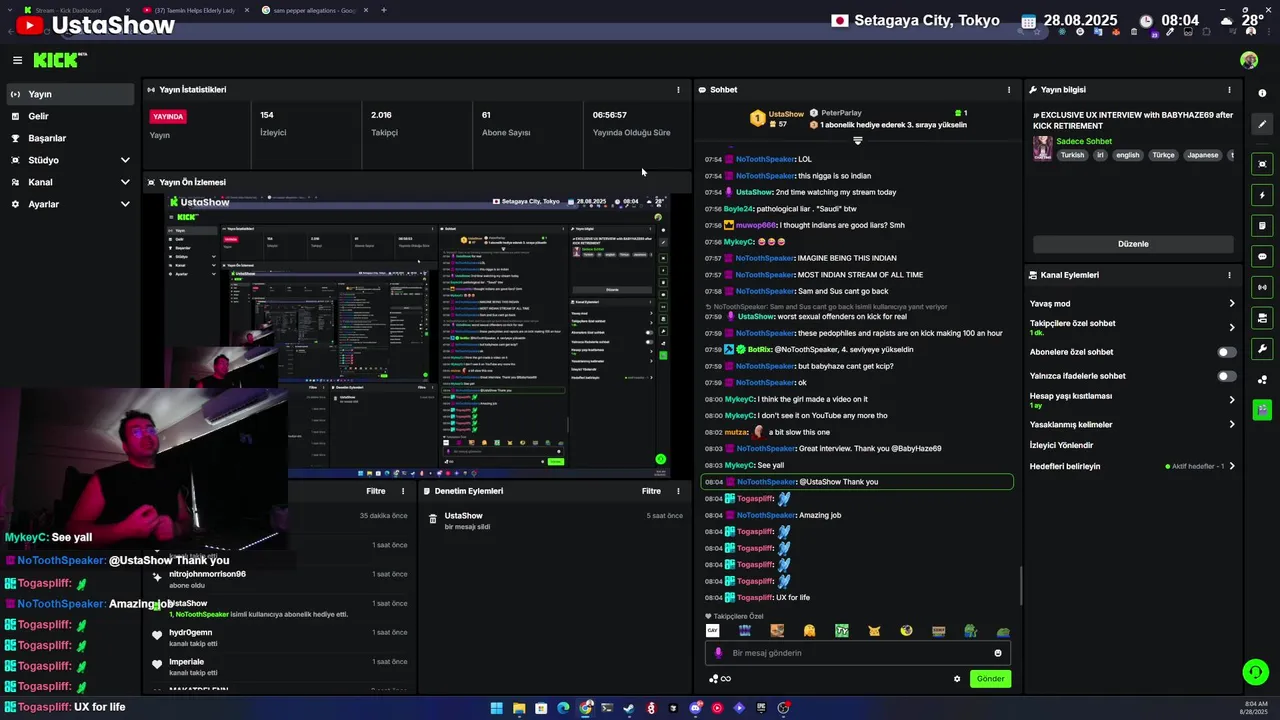Open the Yayın İstatistikleri panel options menu

click(x=678, y=90)
